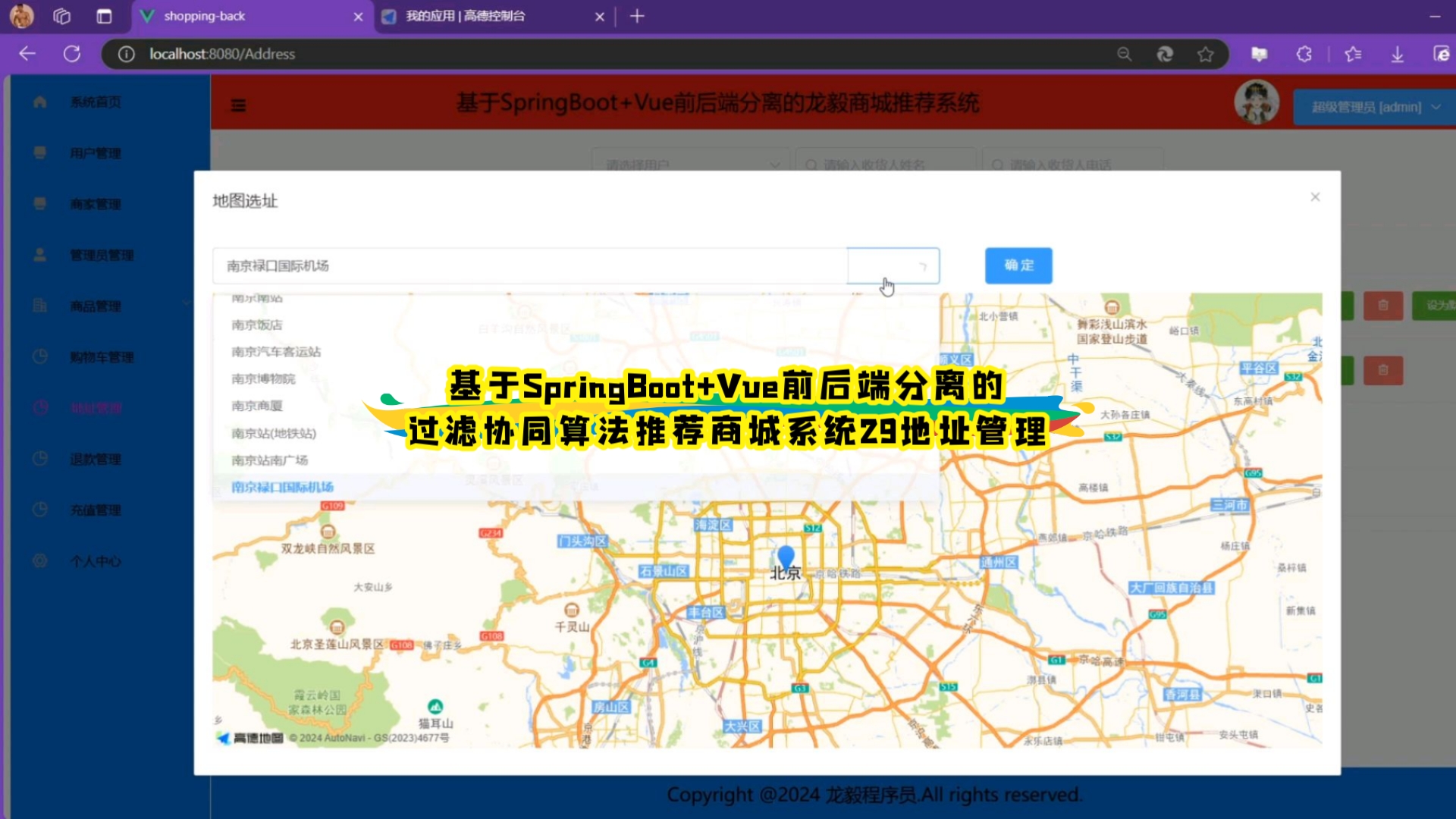Screen dimensions: 1456x819
Task: Click the sidebar collapse hamburger icon
Action: pos(238,105)
